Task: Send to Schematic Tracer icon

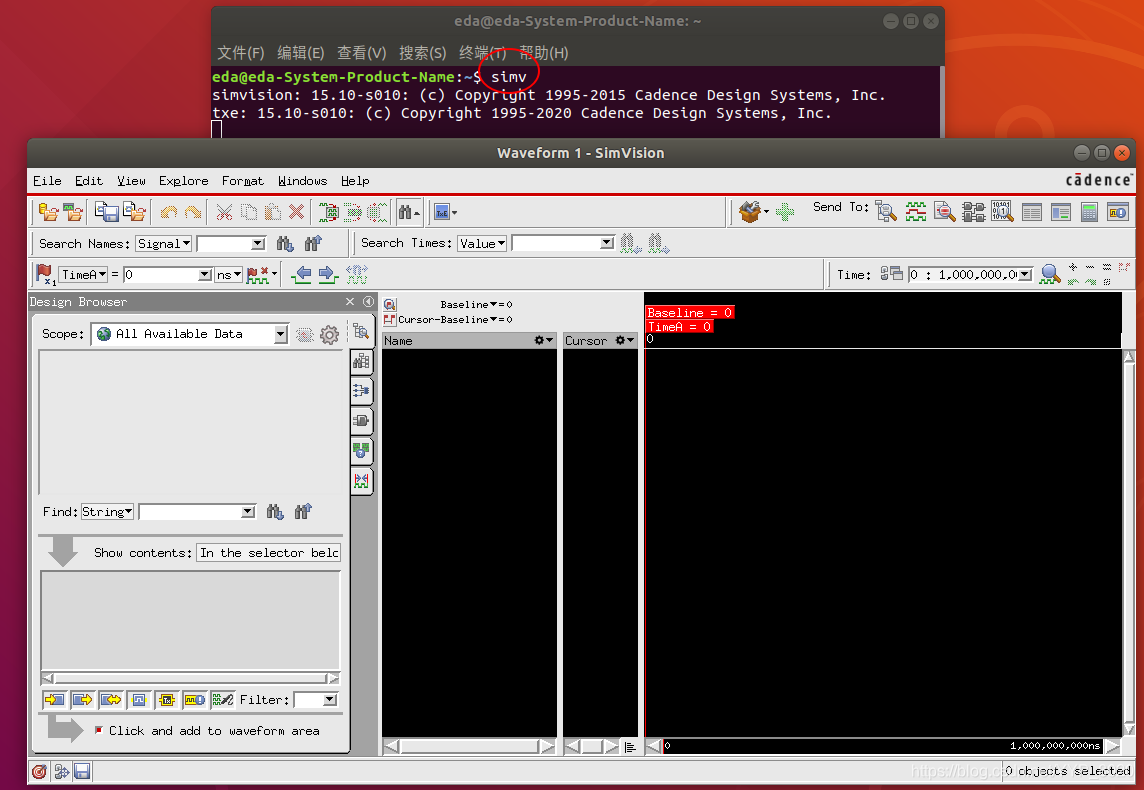Action: 973,212
